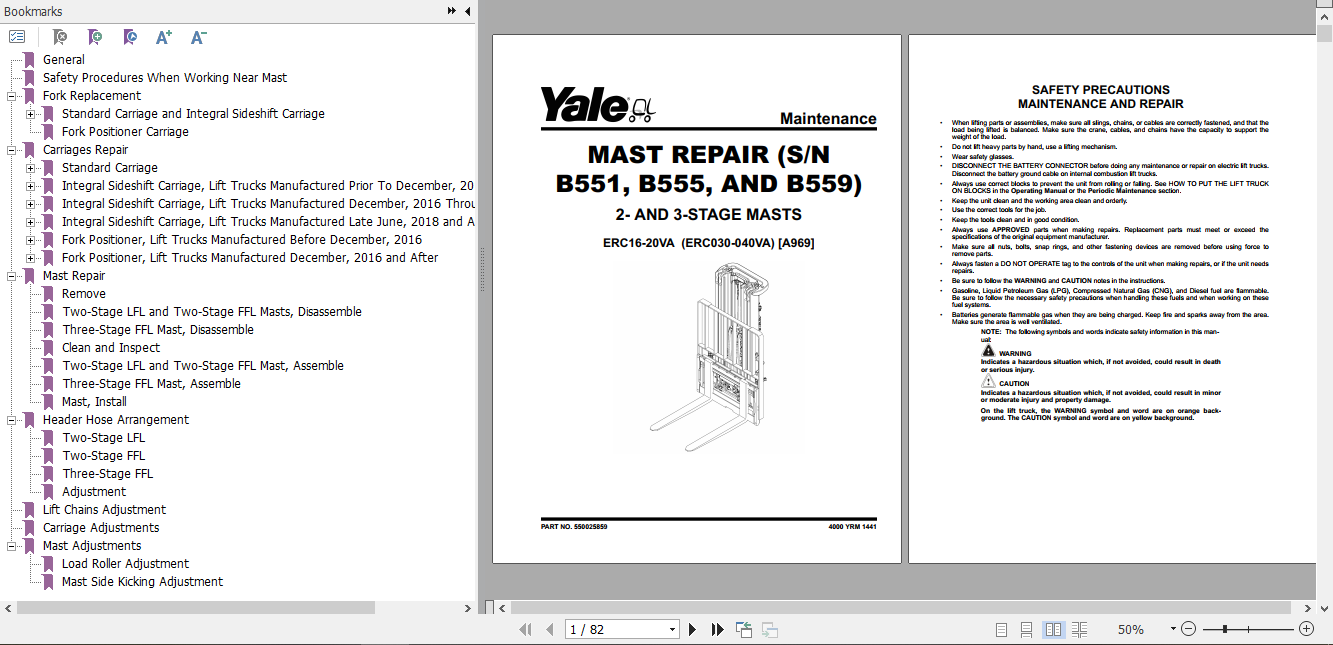Switch to single page view
Viewport: 1333px width, 645px height.
point(1001,629)
